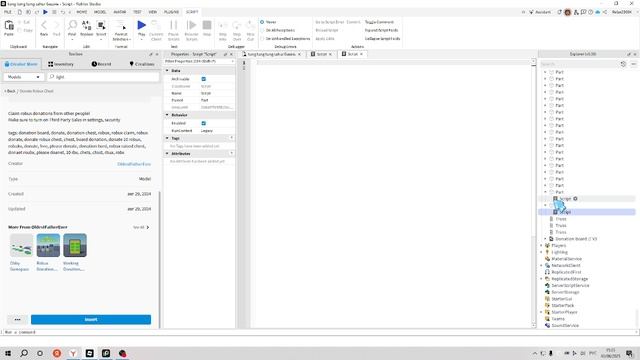
Task: Expand ReplicatedStorage node in Explorer
Action: (x=542, y=279)
